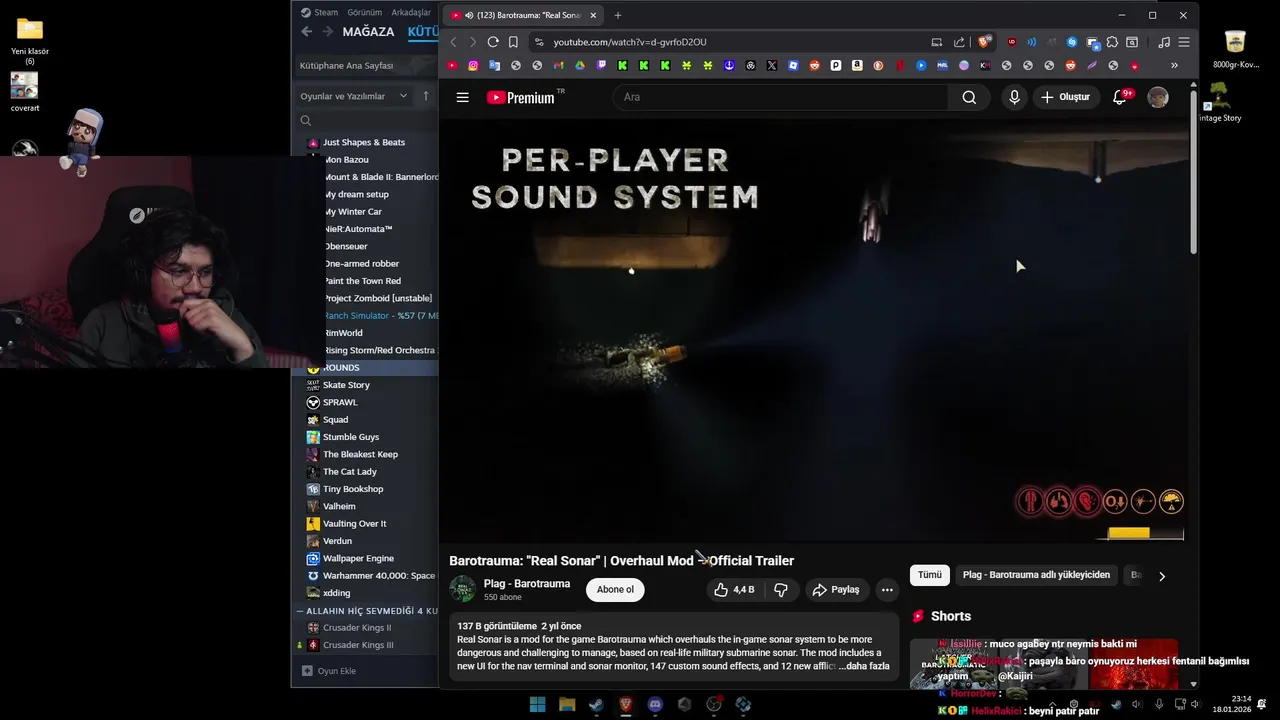Open the browser extensions puzzle icon

coord(1112,42)
